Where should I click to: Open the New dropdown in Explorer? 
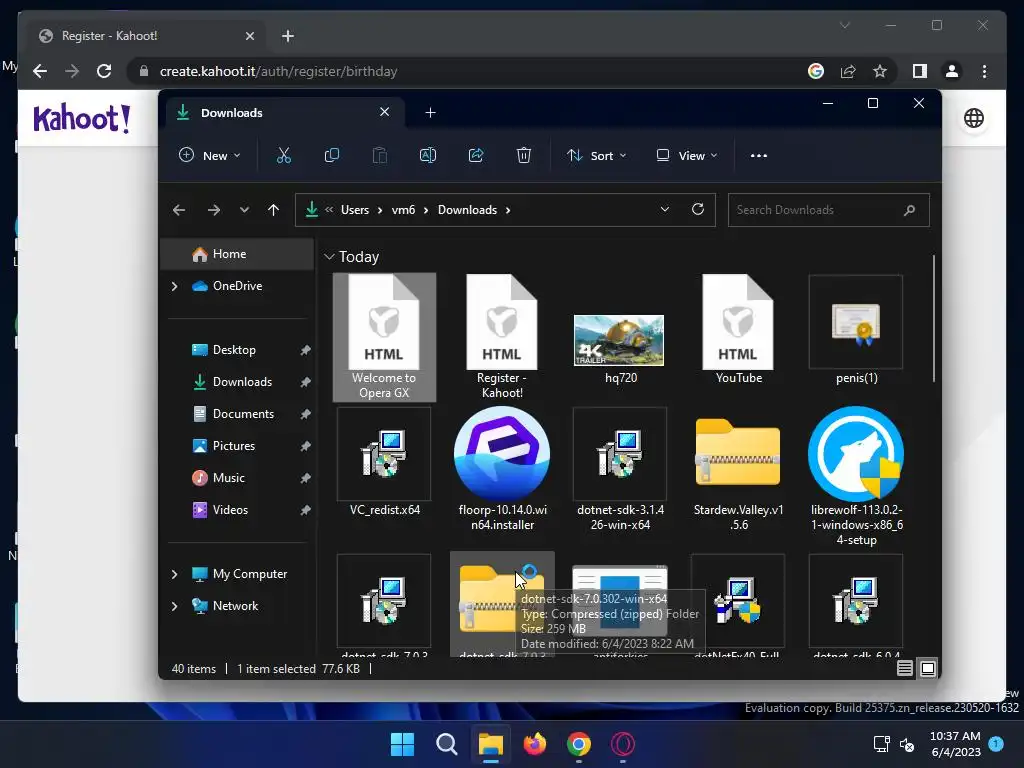click(210, 155)
